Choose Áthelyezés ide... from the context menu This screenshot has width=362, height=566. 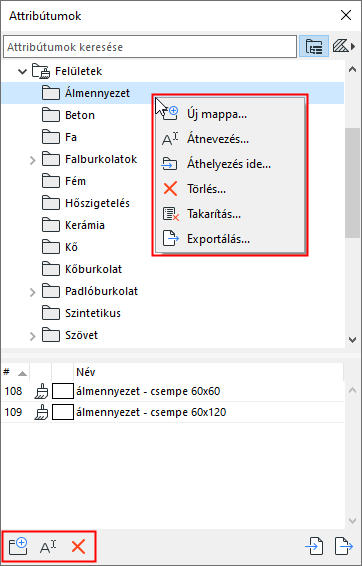pyautogui.click(x=230, y=164)
